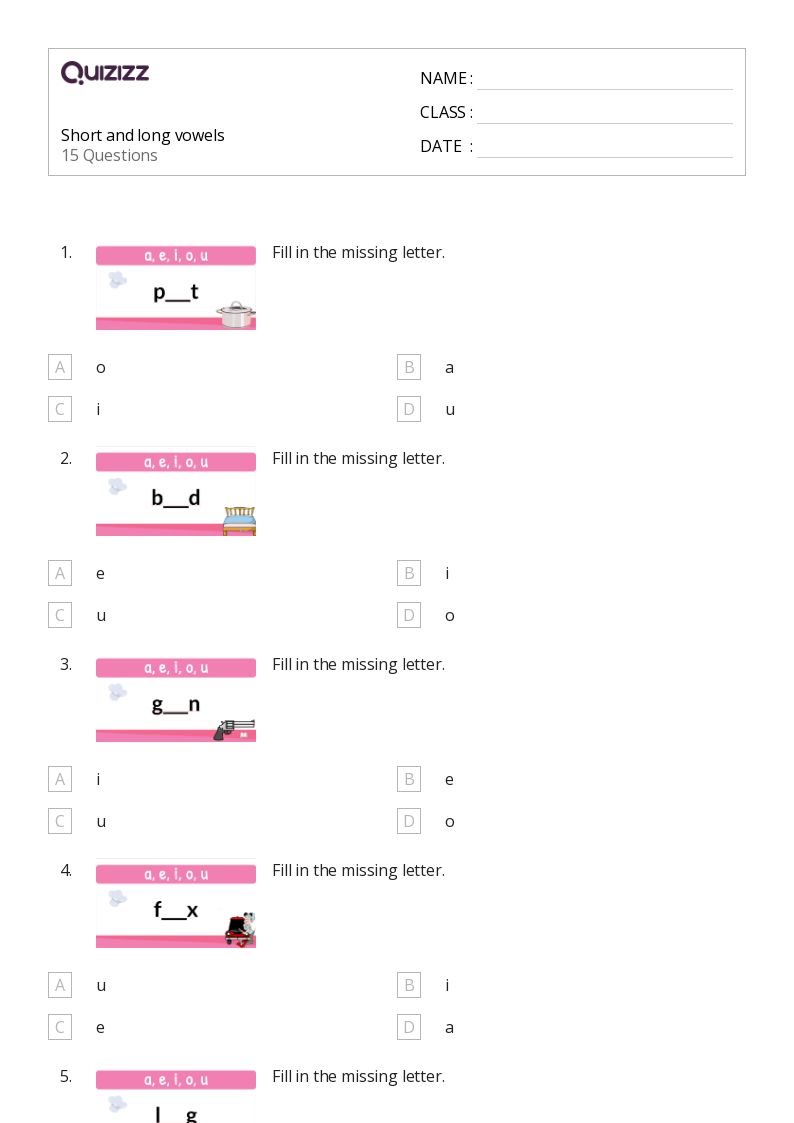Click the fox picture in question 4

tap(240, 930)
